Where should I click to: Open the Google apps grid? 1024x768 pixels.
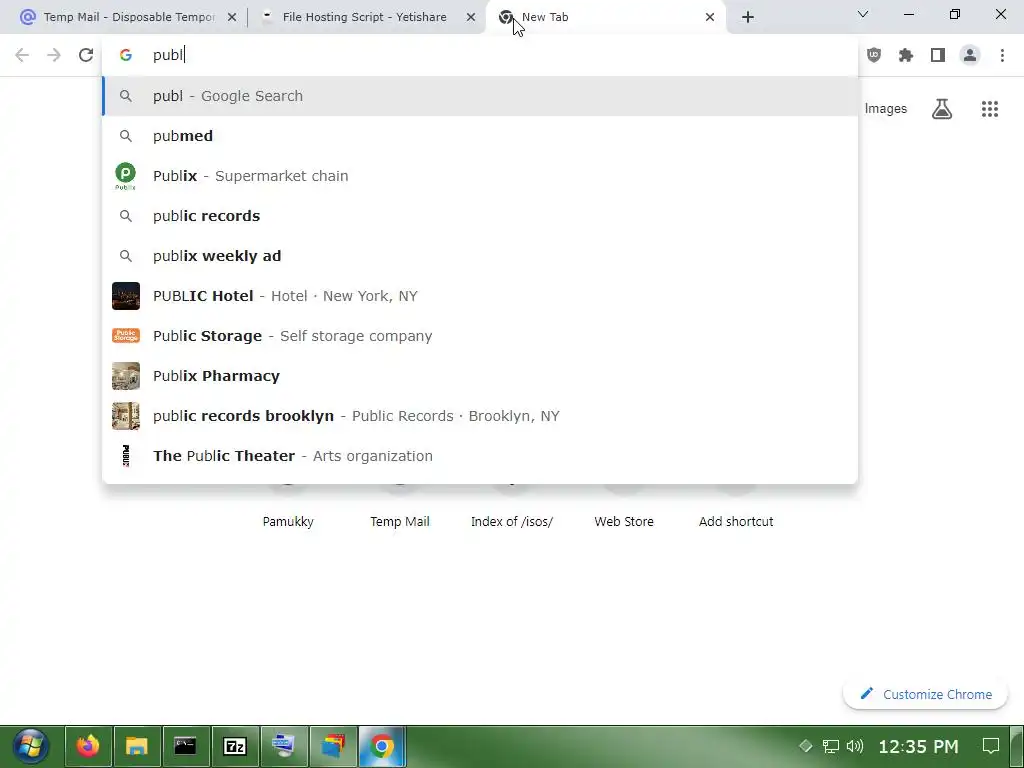tap(990, 108)
